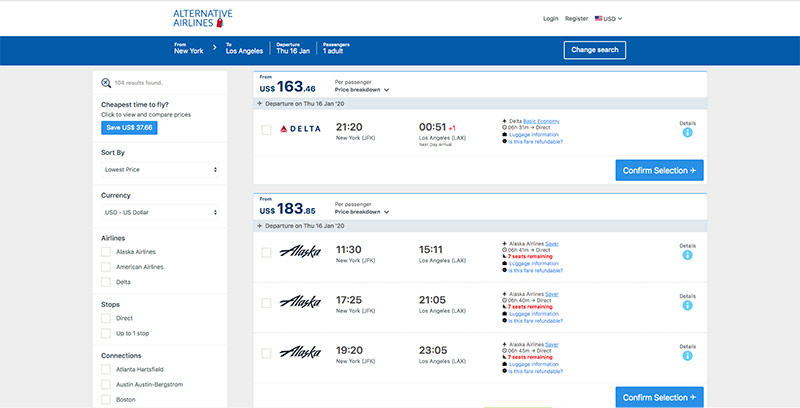Enable the Up to 1 stop filter

(x=106, y=334)
